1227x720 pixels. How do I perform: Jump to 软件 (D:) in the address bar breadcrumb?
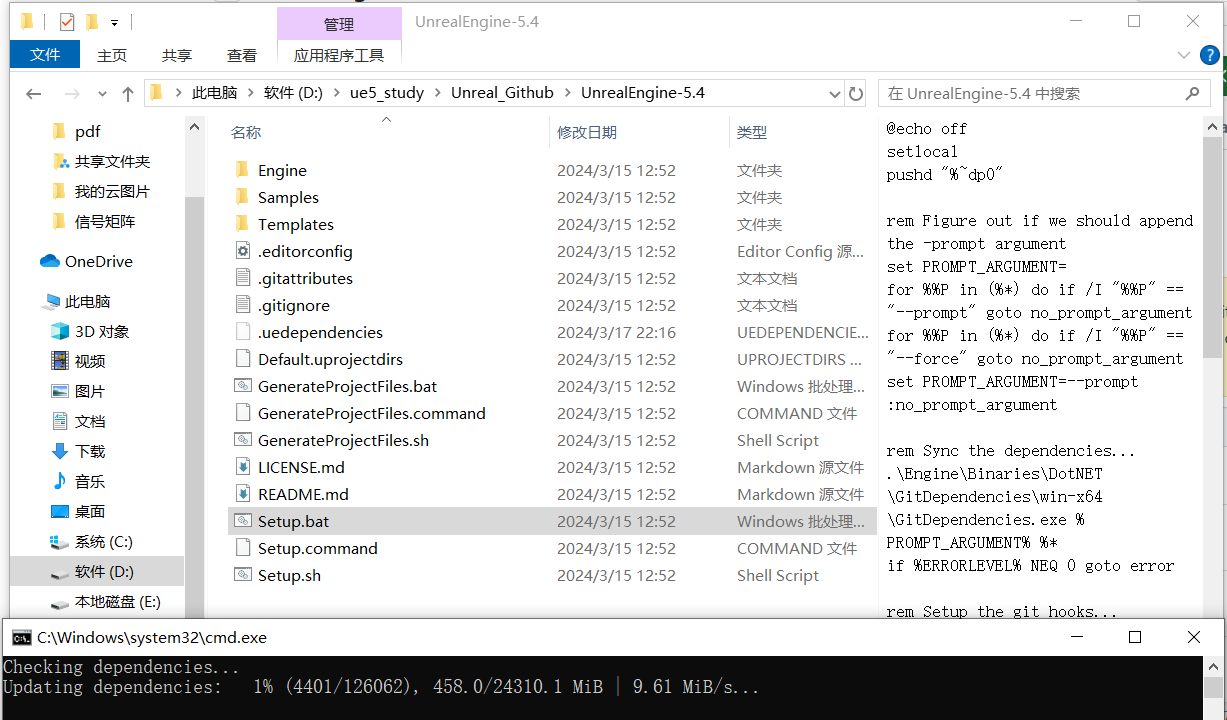point(293,93)
